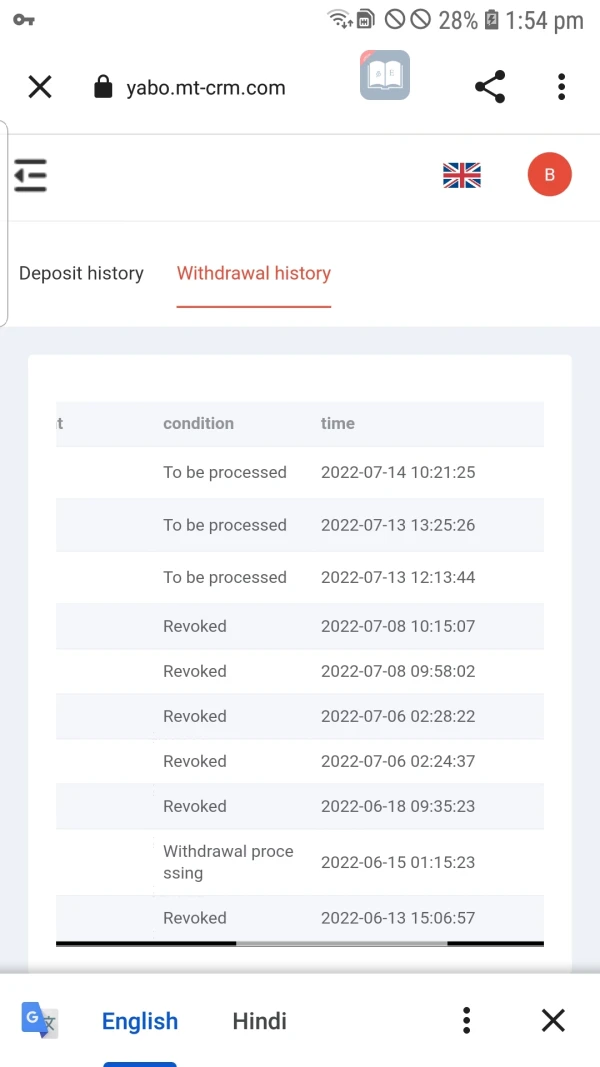This screenshot has width=600, height=1067.
Task: Open the browser three-dot overflow menu
Action: (x=562, y=87)
